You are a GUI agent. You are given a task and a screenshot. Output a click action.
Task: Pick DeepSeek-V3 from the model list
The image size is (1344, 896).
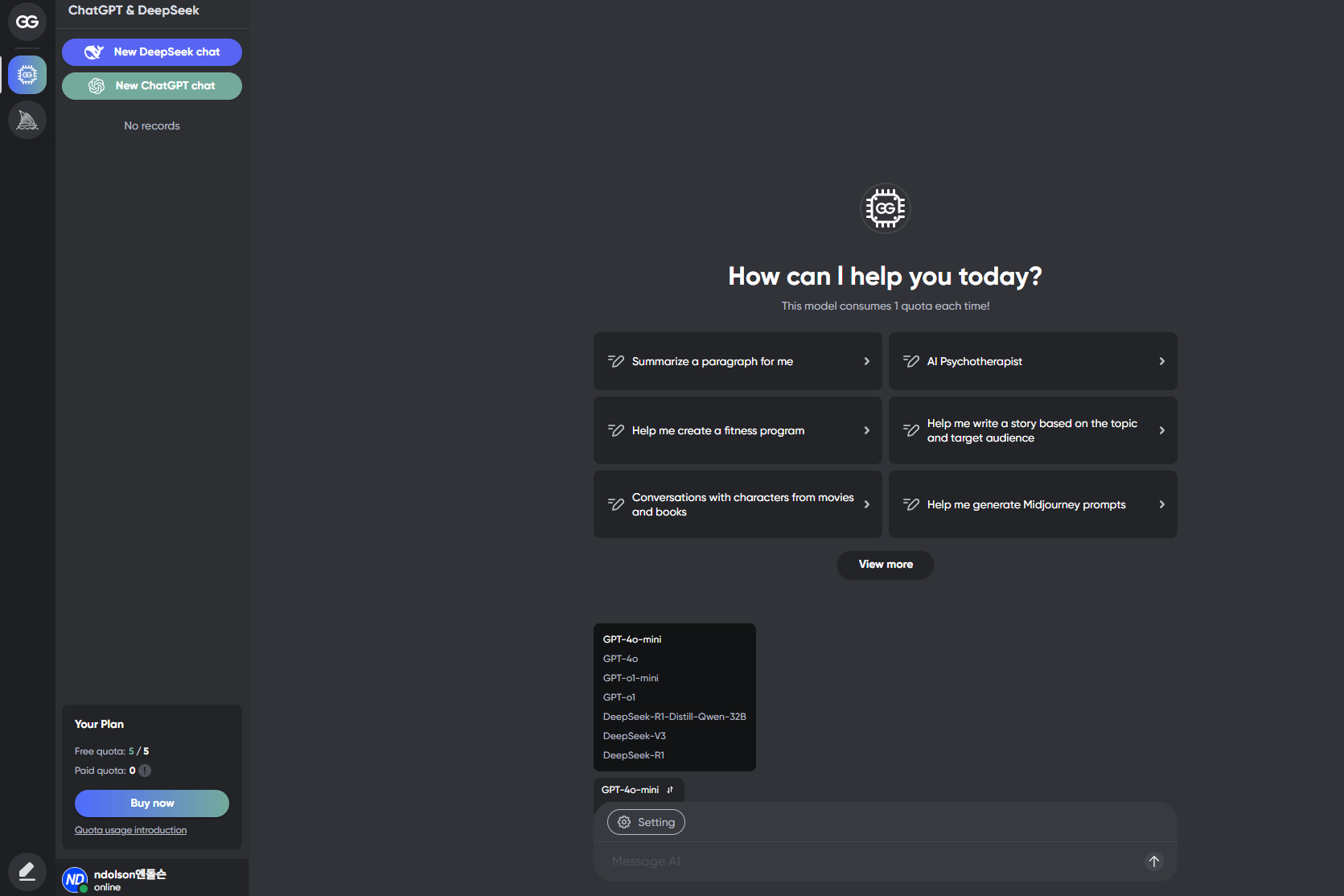click(x=635, y=736)
